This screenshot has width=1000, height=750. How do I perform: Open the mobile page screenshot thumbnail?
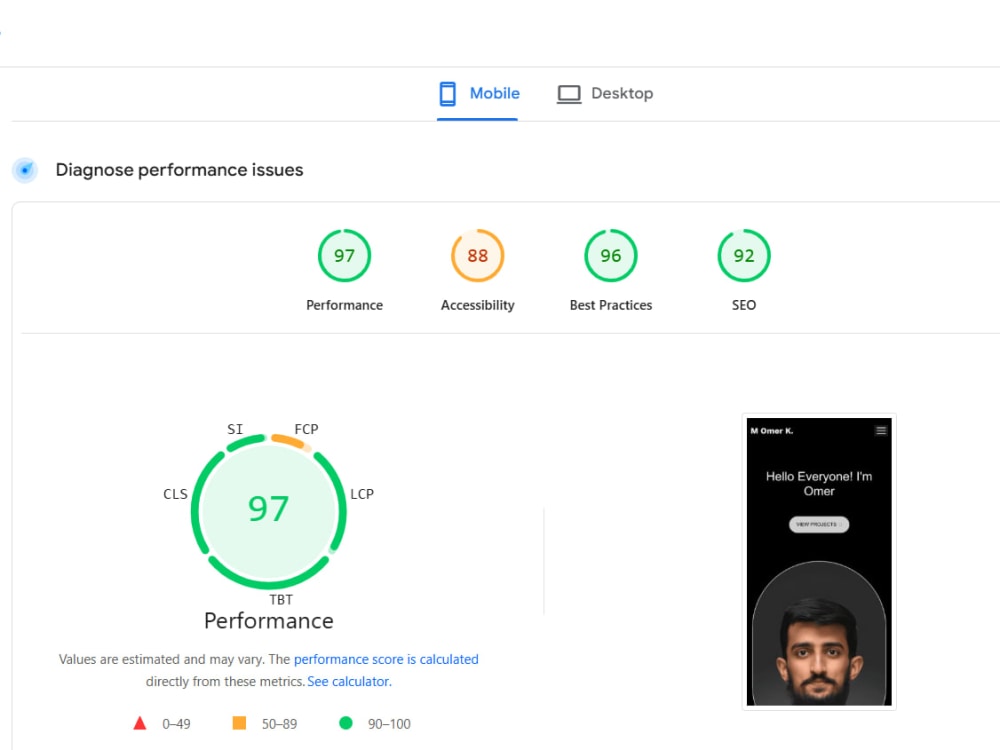[819, 562]
